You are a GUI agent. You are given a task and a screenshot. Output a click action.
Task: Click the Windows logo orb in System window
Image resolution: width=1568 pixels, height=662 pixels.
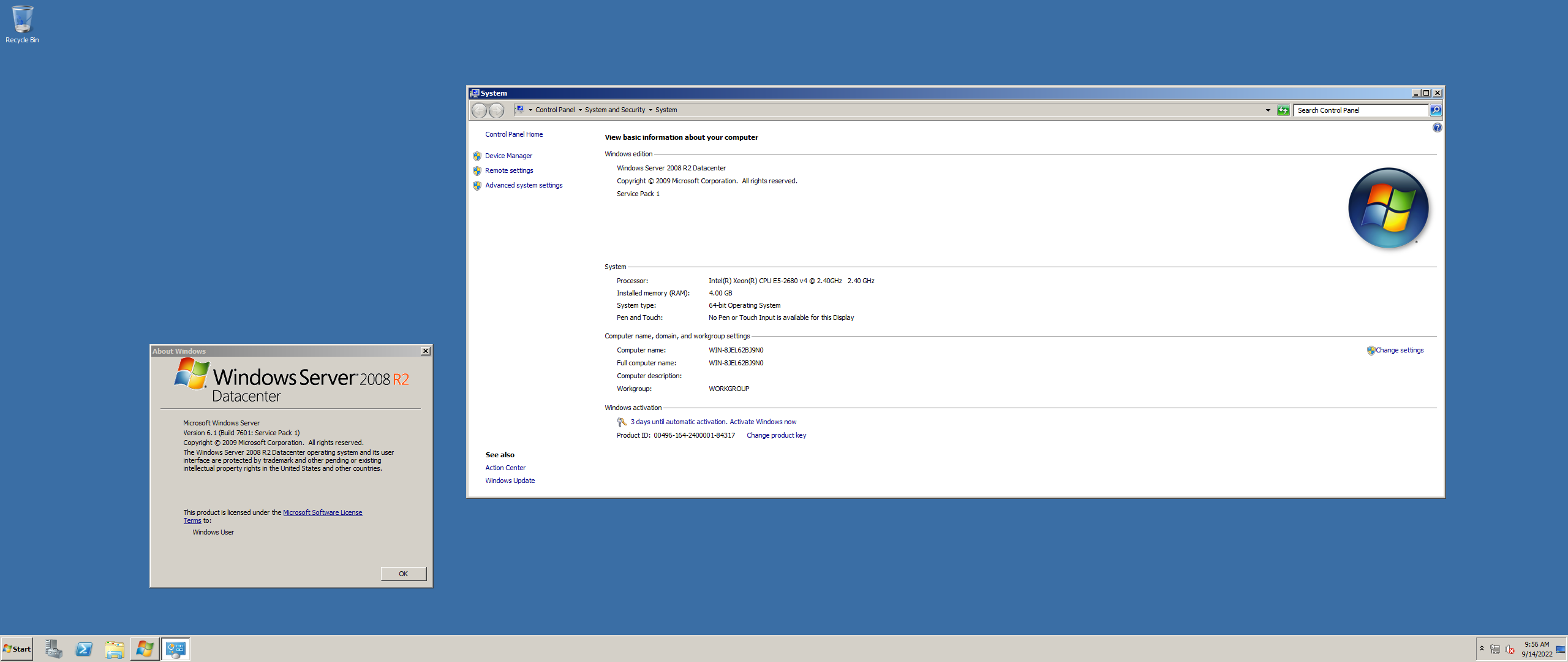[1389, 208]
